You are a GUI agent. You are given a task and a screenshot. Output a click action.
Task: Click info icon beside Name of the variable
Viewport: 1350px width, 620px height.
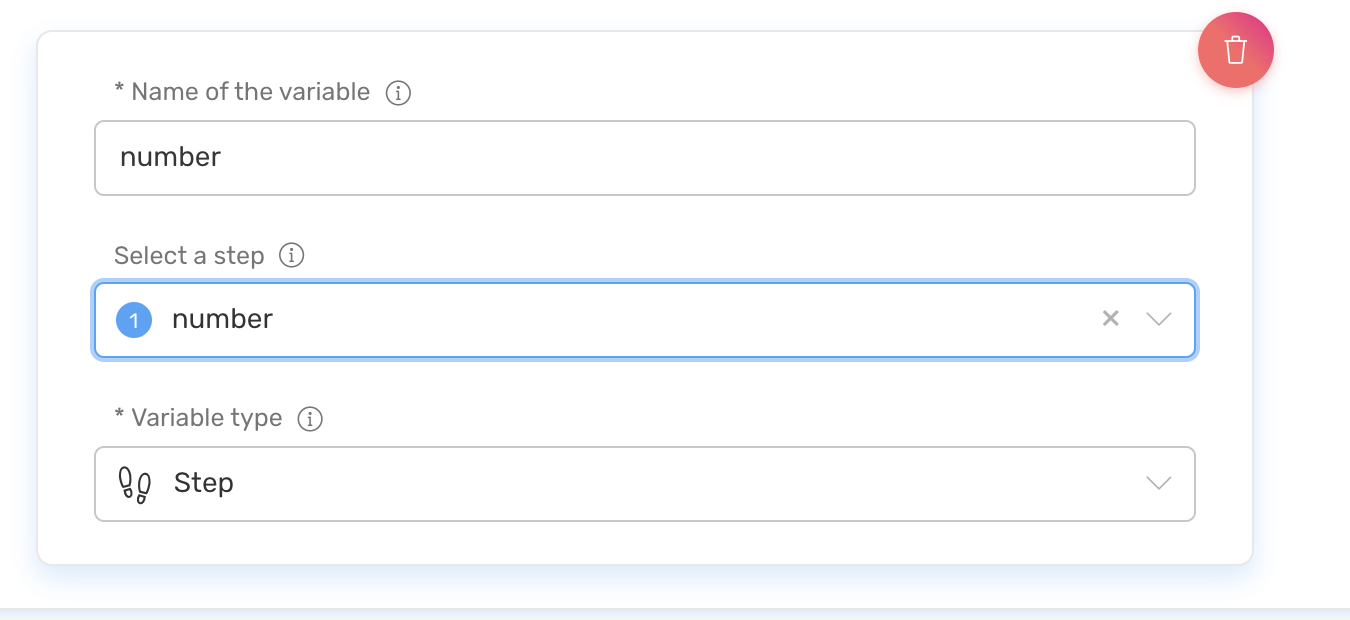point(398,93)
